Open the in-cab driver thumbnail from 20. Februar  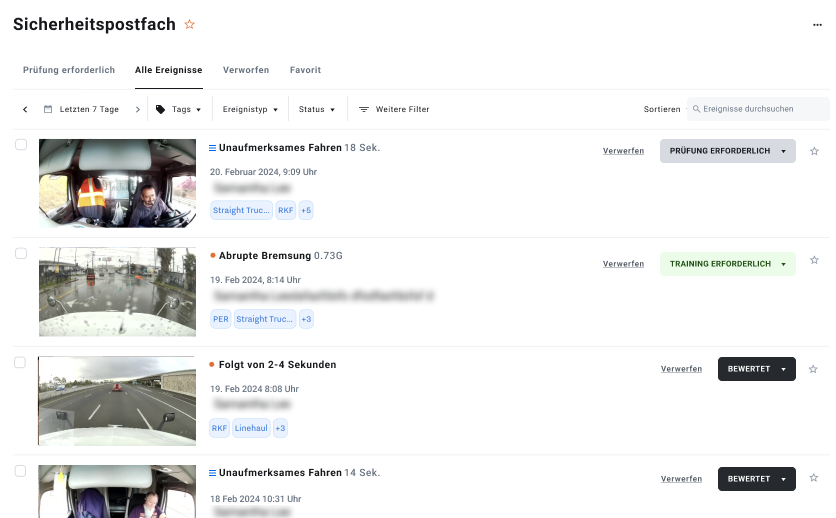pos(117,183)
